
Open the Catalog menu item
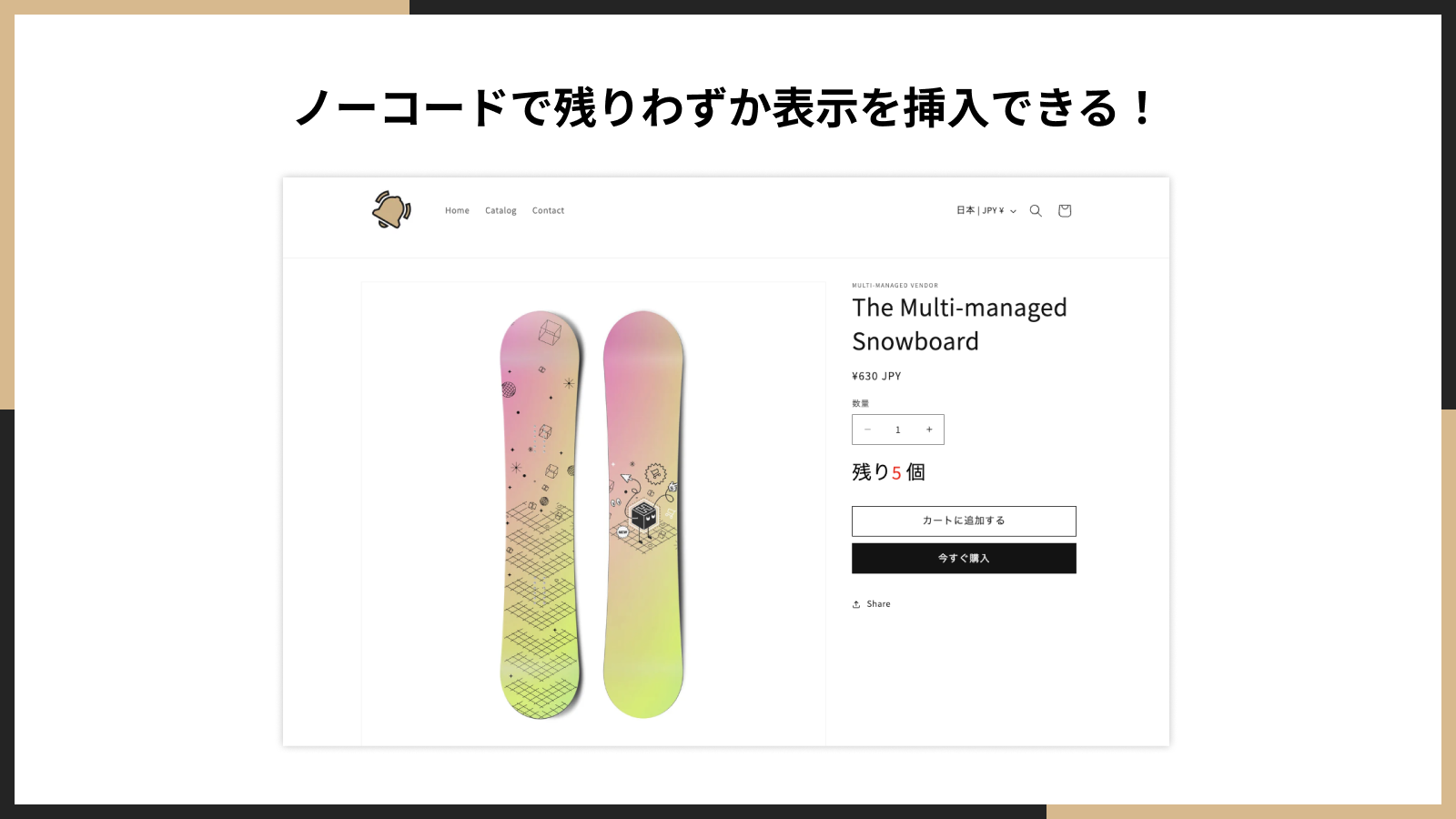500,210
